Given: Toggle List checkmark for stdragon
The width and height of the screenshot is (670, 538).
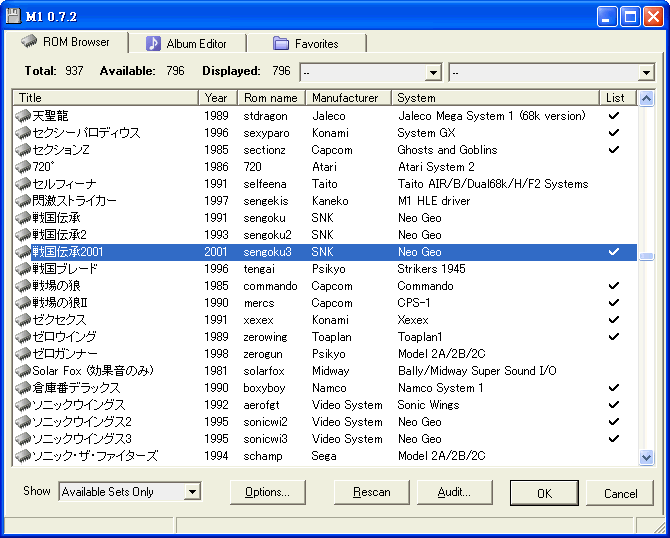Looking at the screenshot, I should point(614,116).
